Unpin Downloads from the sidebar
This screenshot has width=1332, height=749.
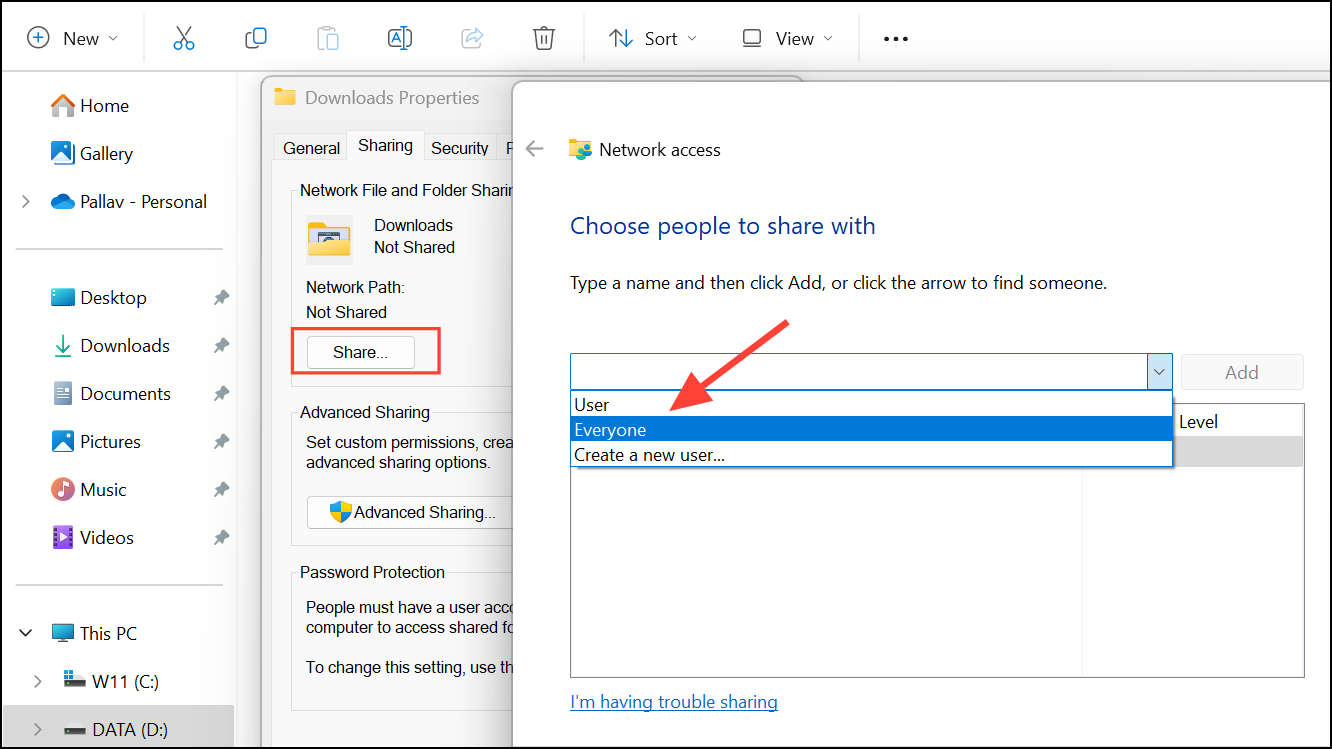click(x=220, y=345)
